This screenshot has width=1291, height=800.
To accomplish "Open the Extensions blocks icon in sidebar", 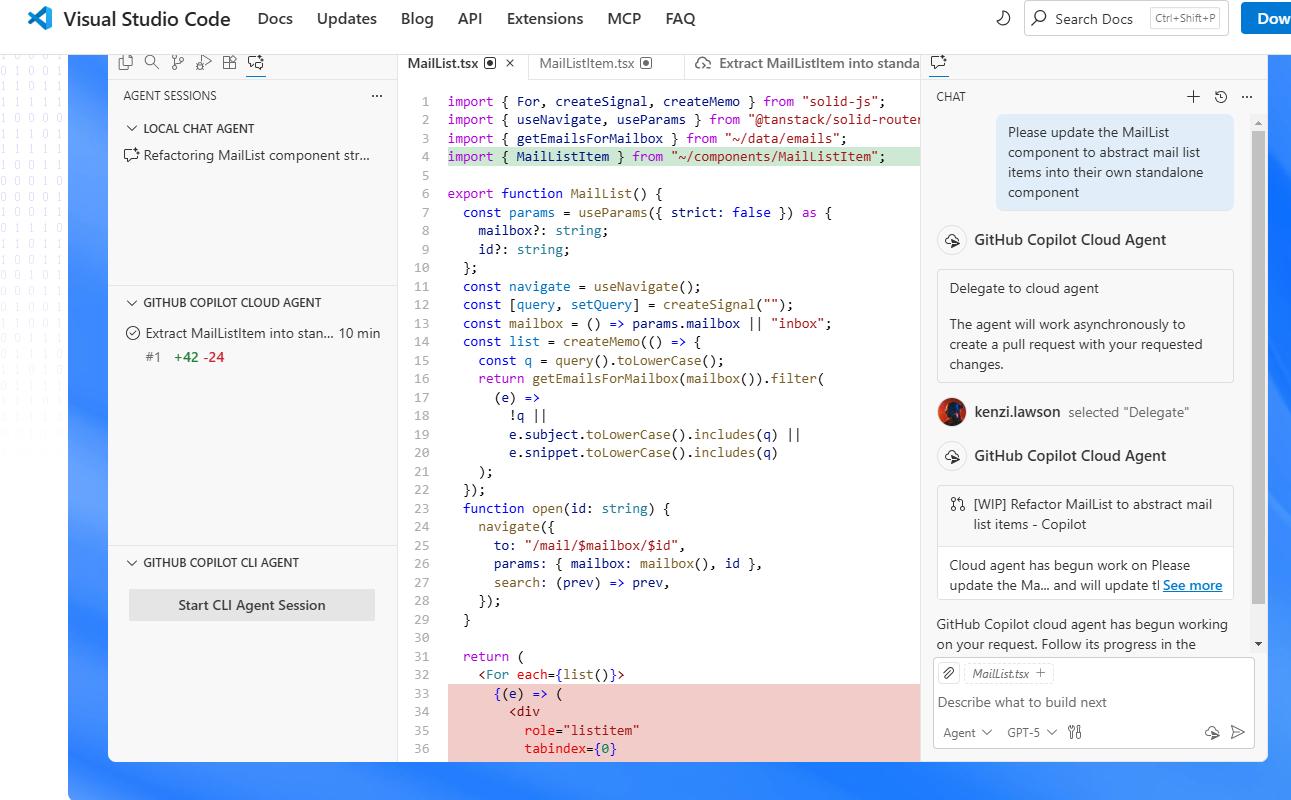I will tap(230, 62).
